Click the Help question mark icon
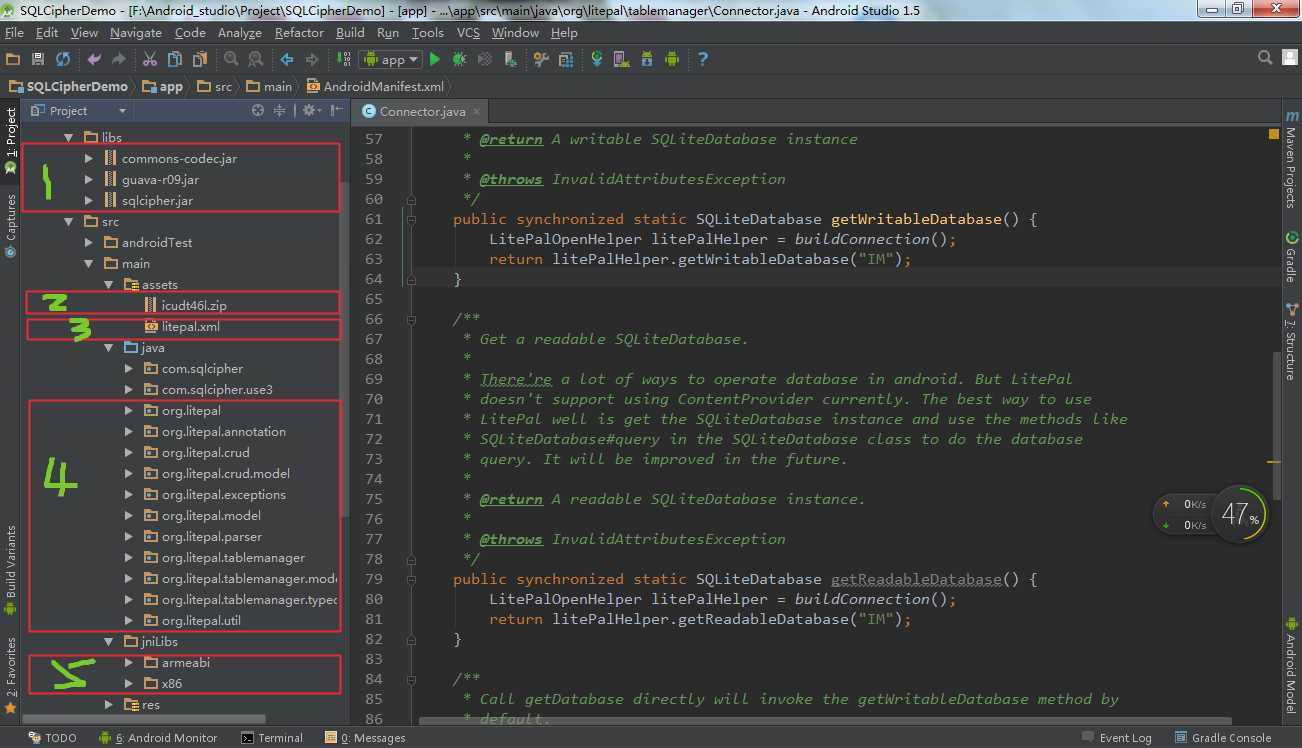Viewport: 1302px width, 748px height. click(703, 60)
